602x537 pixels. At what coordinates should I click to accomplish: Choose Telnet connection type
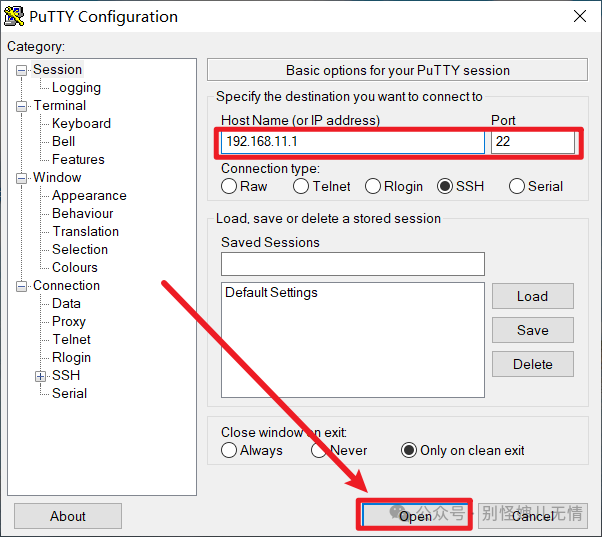point(301,186)
